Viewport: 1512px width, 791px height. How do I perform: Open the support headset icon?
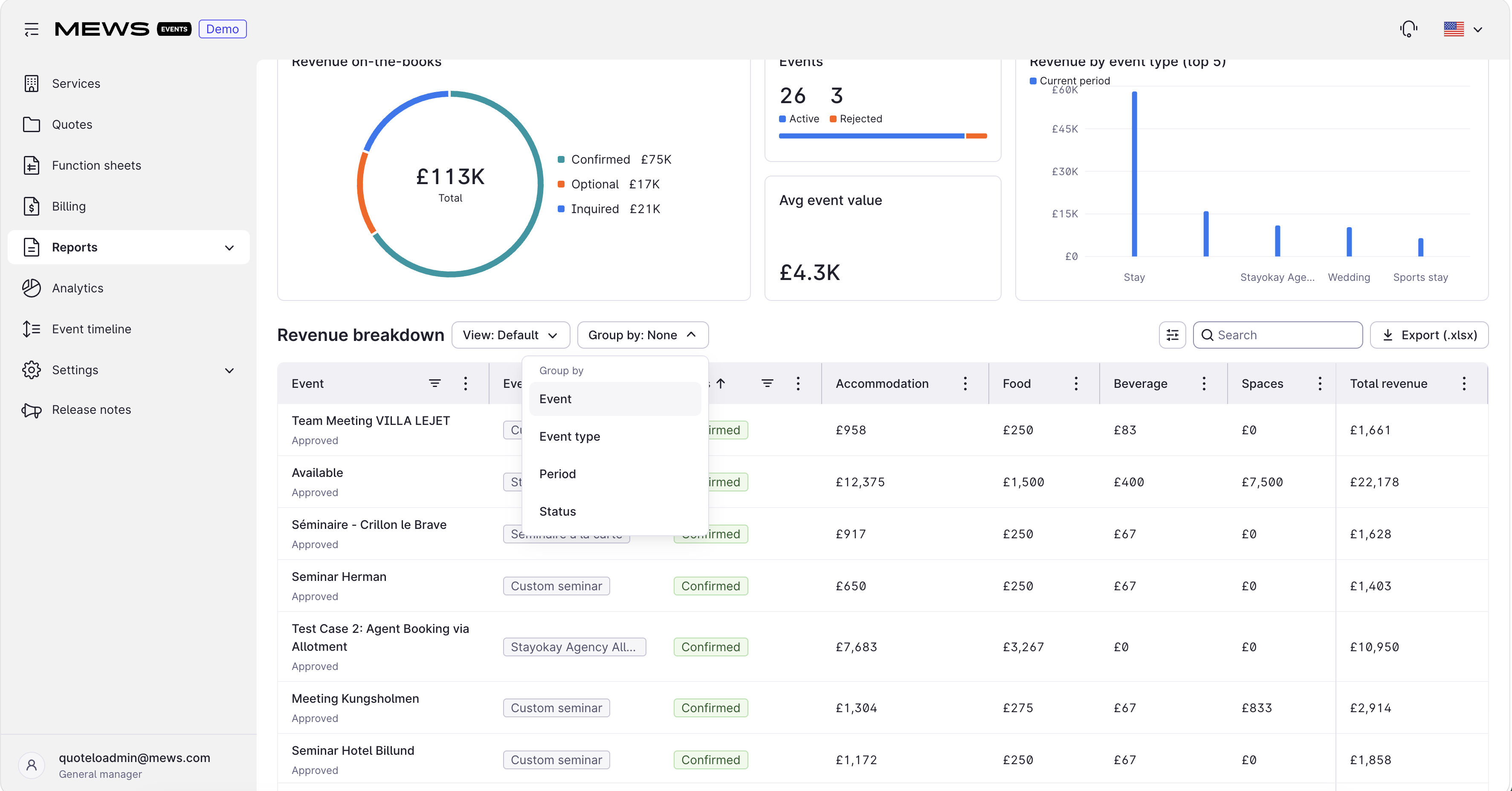[x=1409, y=29]
